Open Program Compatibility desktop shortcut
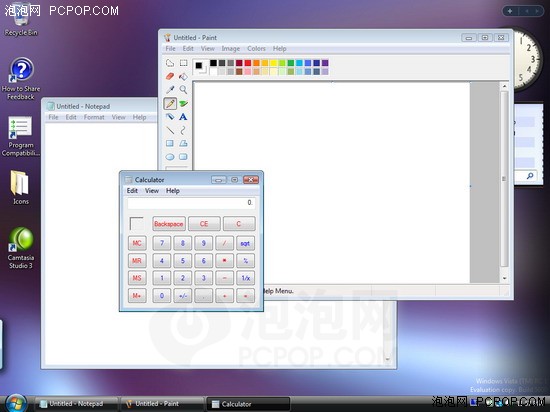The width and height of the screenshot is (550, 412). click(20, 136)
